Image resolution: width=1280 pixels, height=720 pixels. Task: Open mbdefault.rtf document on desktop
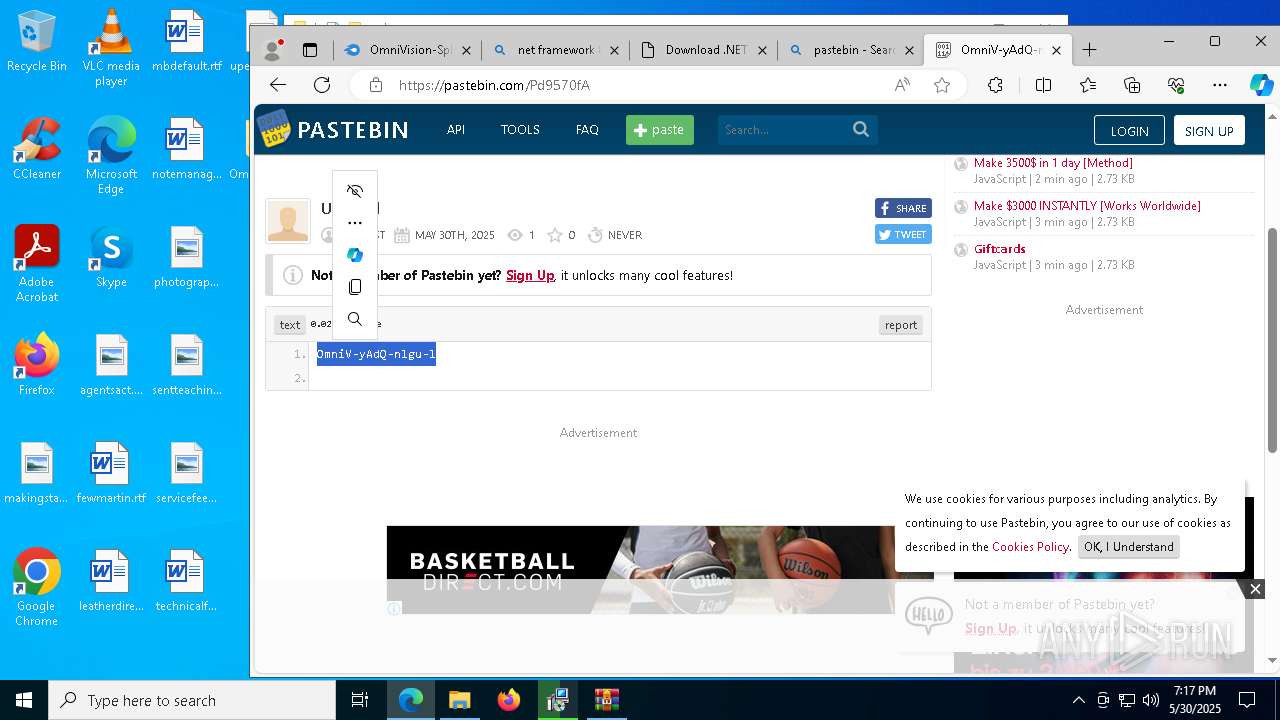(186, 40)
